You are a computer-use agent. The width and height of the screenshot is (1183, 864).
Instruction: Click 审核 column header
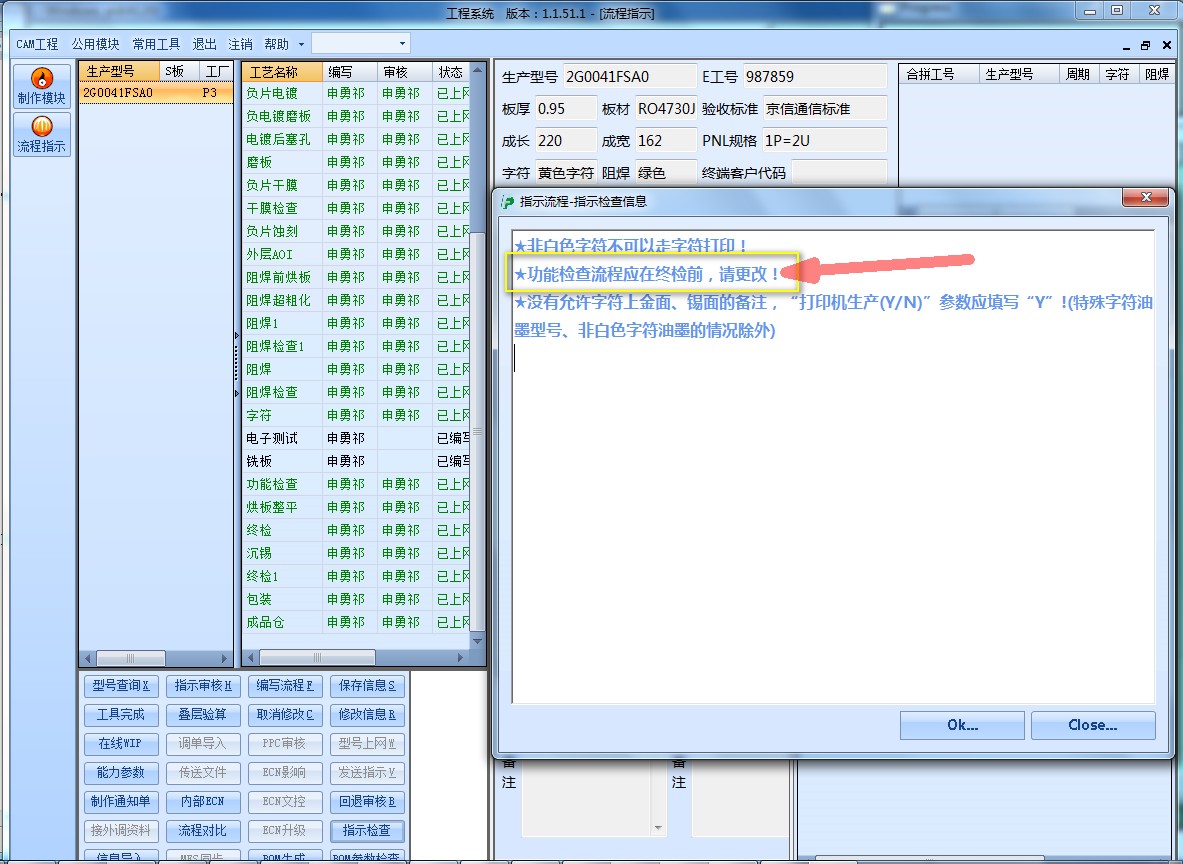(404, 72)
